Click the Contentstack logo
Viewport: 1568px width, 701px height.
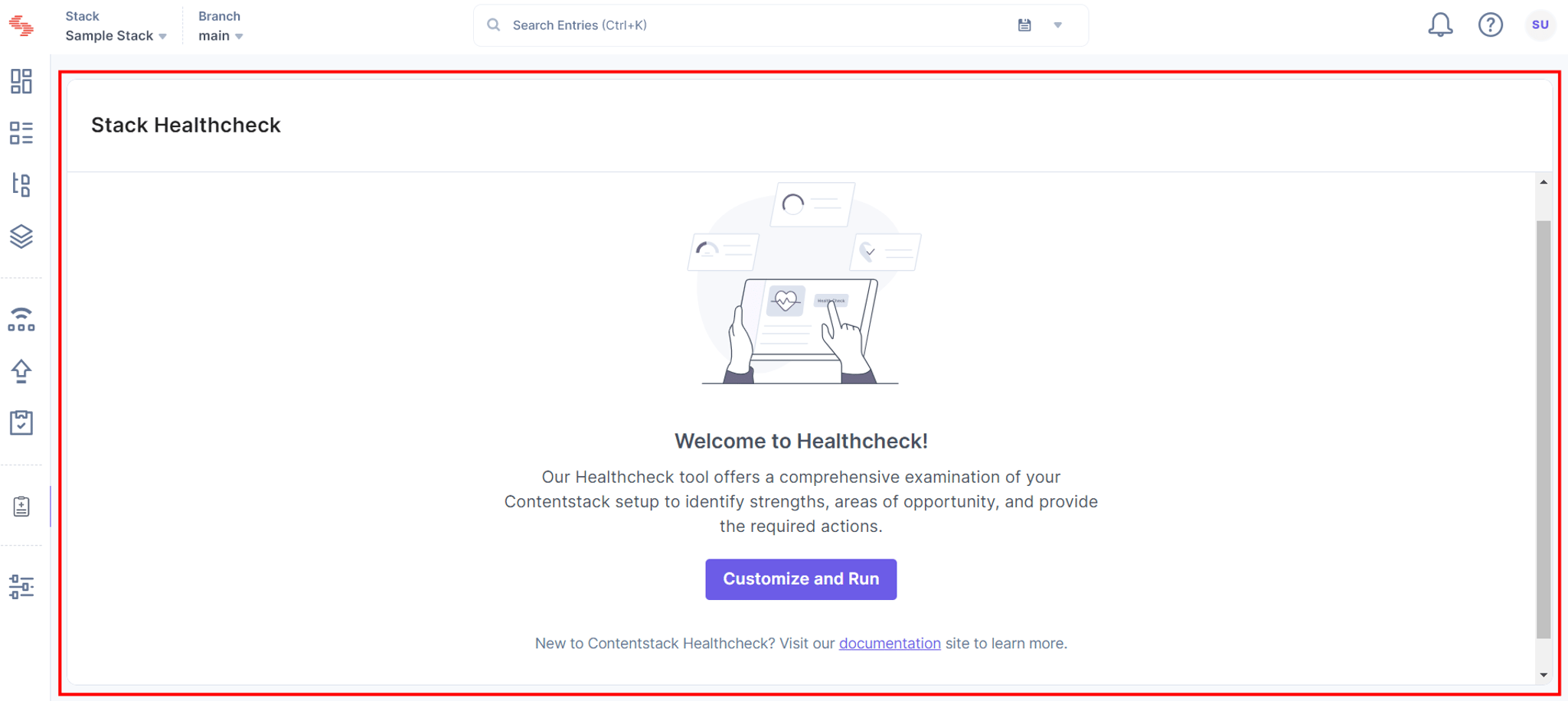coord(21,25)
